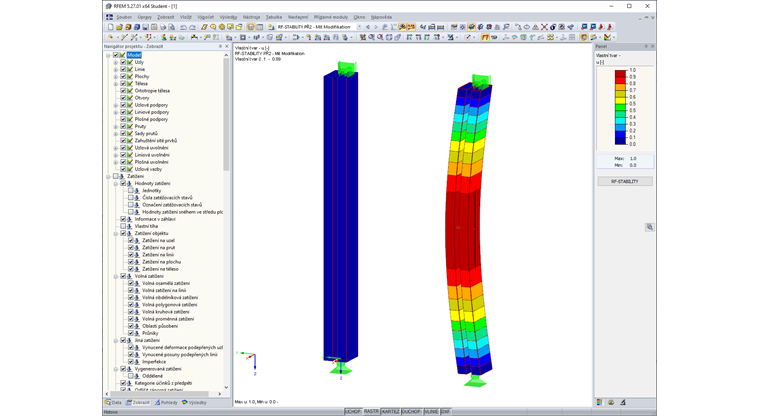760x416 pixels.
Task: Click the RF-STABILITY button in Panel
Action: click(x=625, y=181)
